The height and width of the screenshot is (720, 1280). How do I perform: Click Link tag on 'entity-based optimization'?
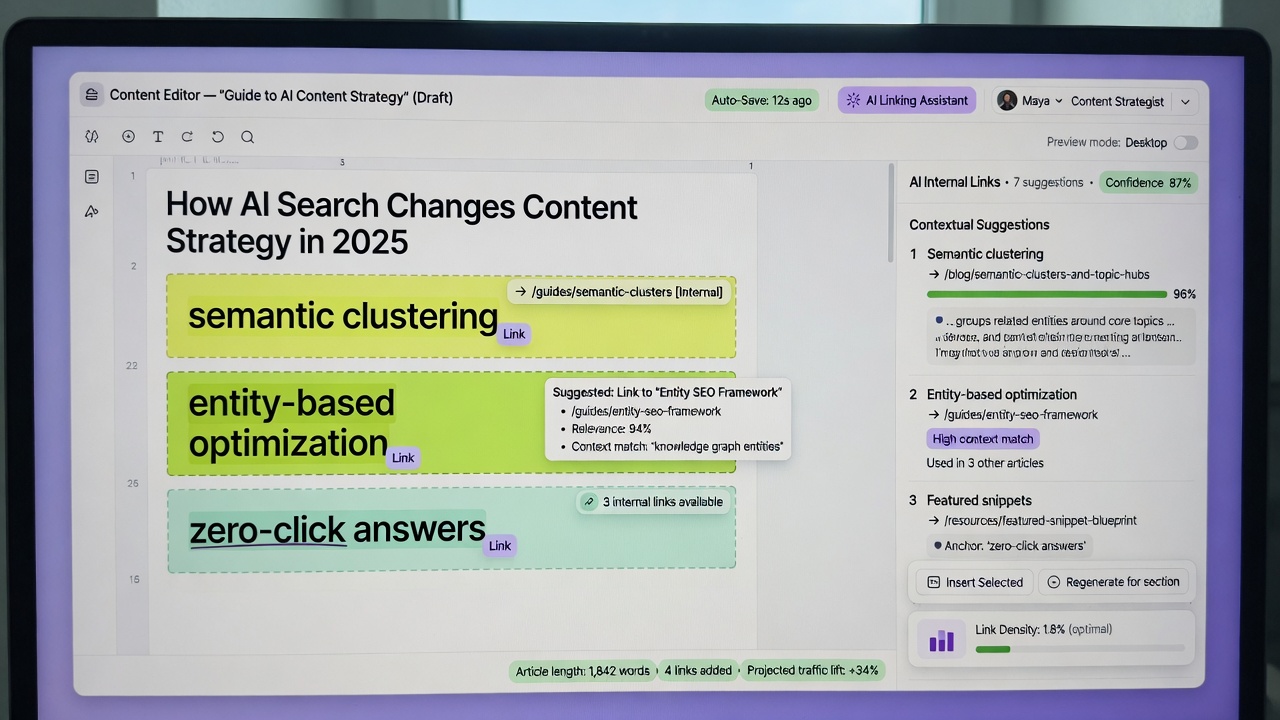coord(403,457)
